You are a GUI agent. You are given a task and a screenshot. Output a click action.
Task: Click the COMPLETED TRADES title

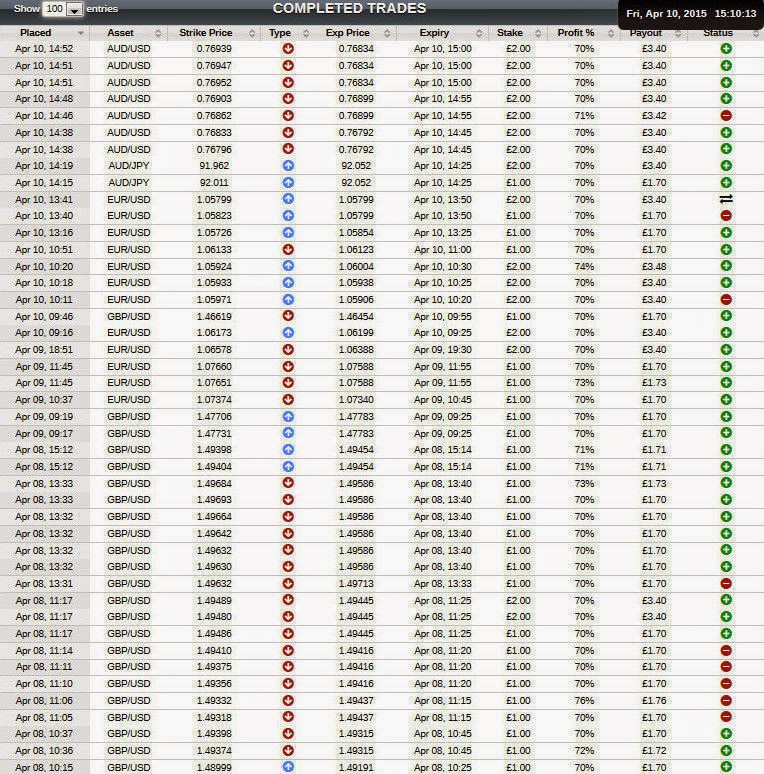point(349,8)
